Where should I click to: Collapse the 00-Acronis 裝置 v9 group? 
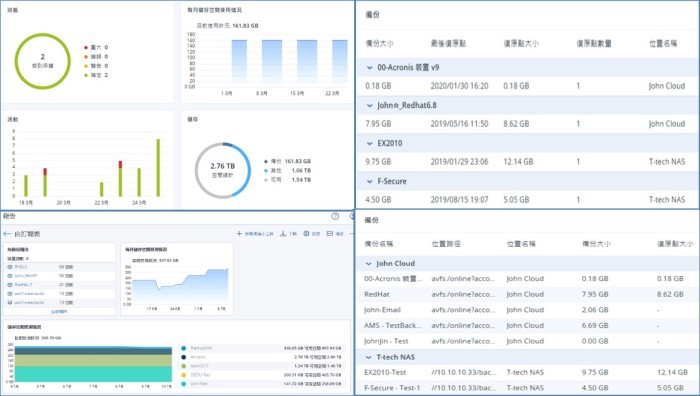point(370,68)
